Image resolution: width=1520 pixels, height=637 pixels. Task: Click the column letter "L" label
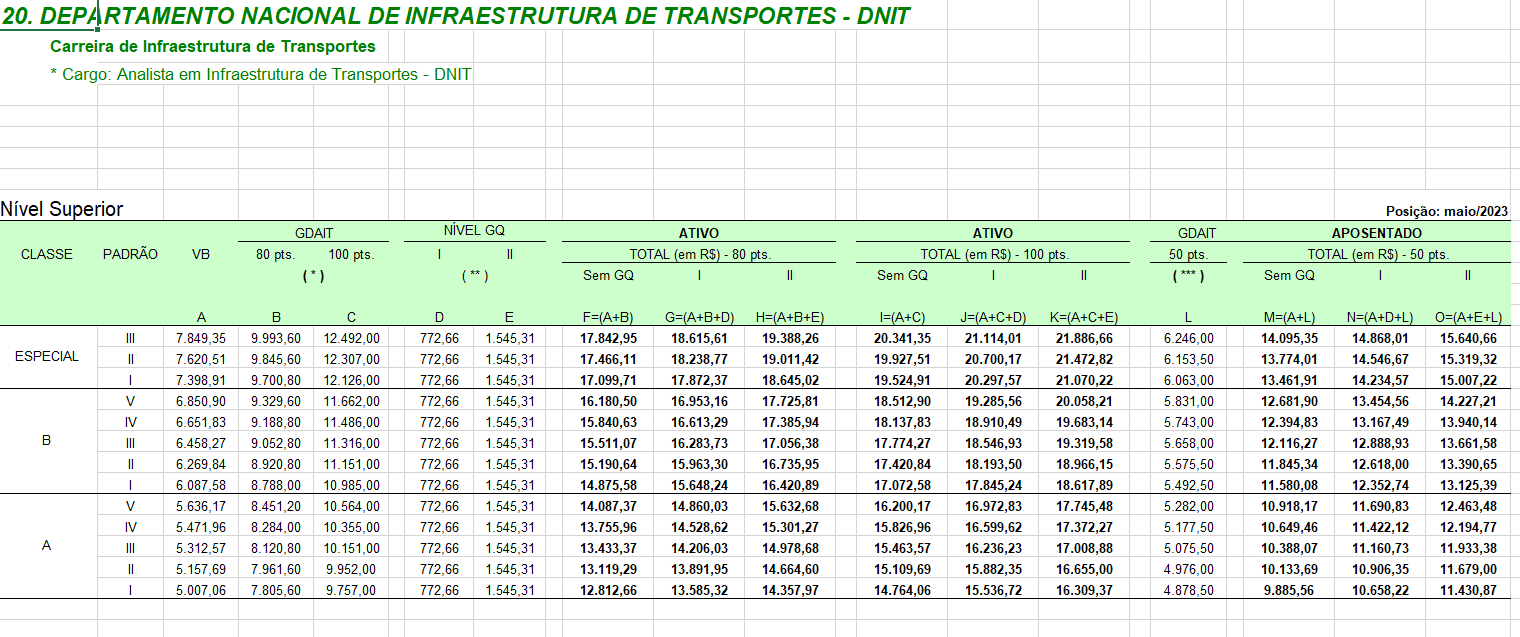1189,317
